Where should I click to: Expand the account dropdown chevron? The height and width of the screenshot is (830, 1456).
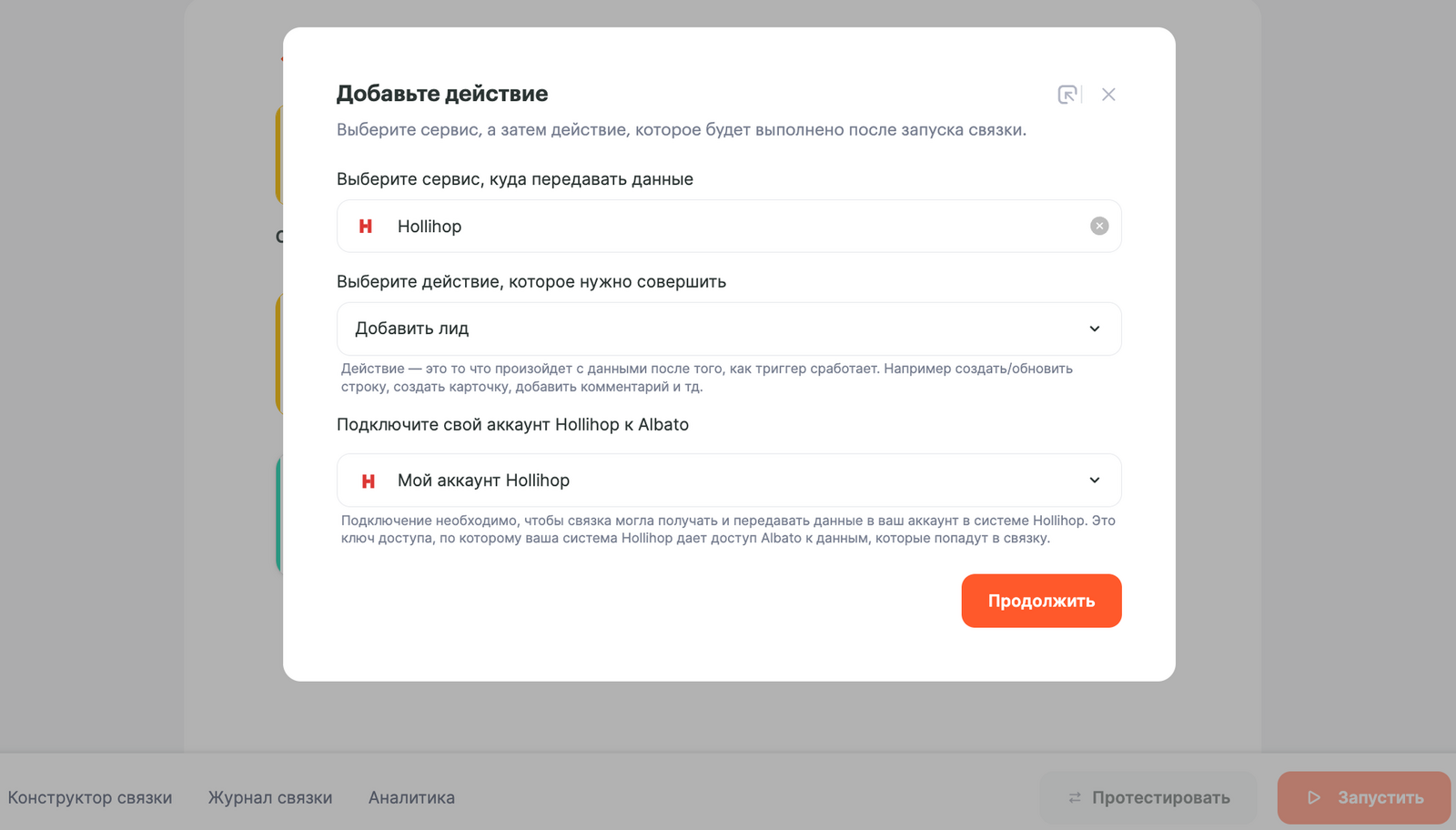coord(1095,481)
